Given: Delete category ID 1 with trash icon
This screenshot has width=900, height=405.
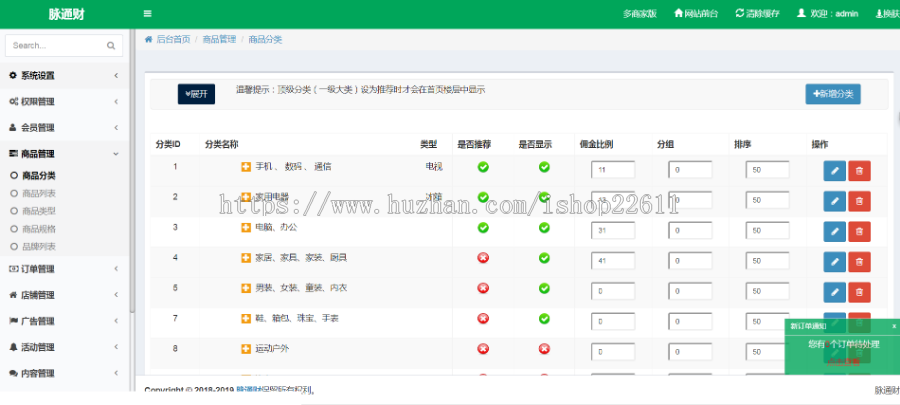Looking at the screenshot, I should coord(859,170).
